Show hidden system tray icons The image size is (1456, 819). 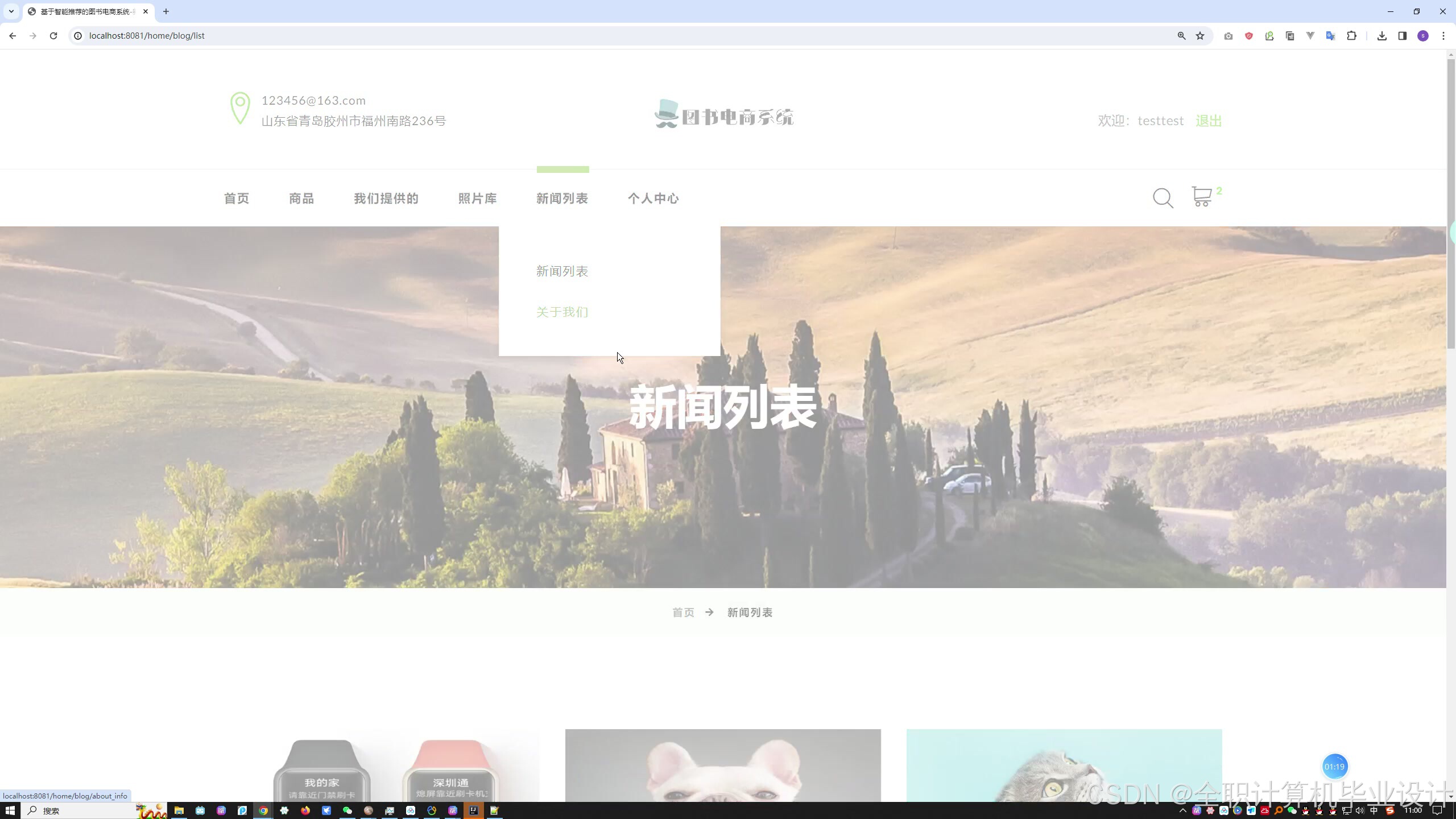(x=1182, y=810)
